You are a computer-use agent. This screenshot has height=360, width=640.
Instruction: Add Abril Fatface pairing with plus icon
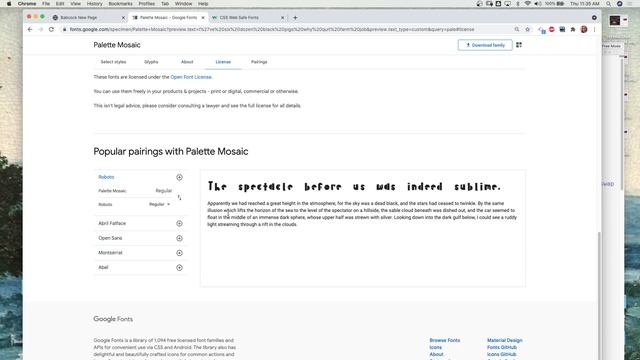[x=179, y=223]
